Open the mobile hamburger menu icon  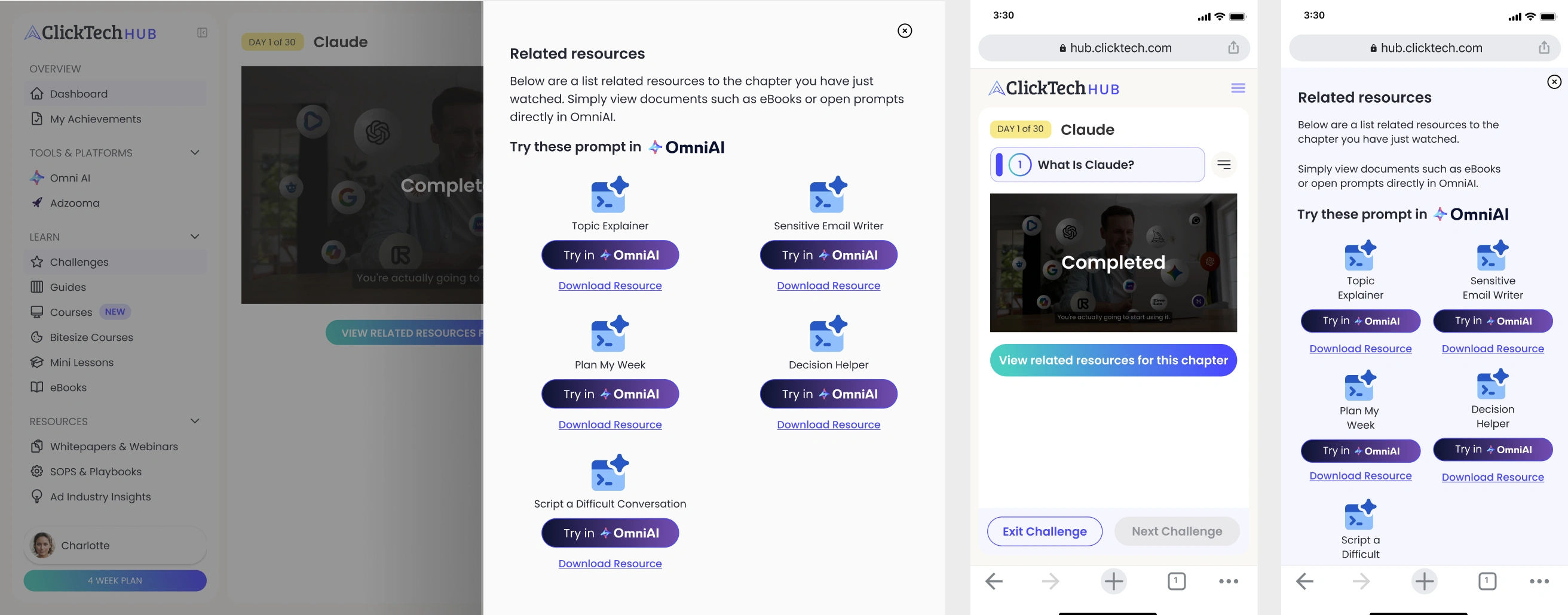[x=1238, y=88]
